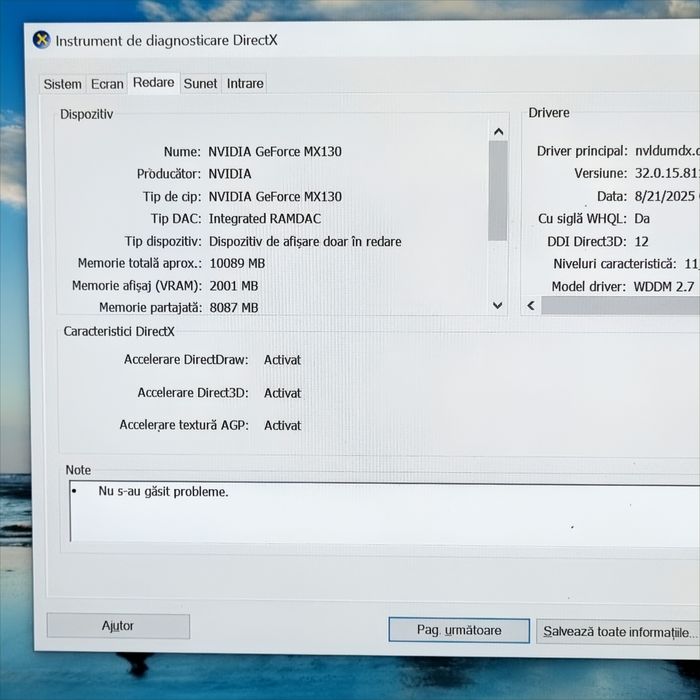Click the DirectX diagnostic tool title icon
700x700 pixels.
pyautogui.click(x=41, y=40)
